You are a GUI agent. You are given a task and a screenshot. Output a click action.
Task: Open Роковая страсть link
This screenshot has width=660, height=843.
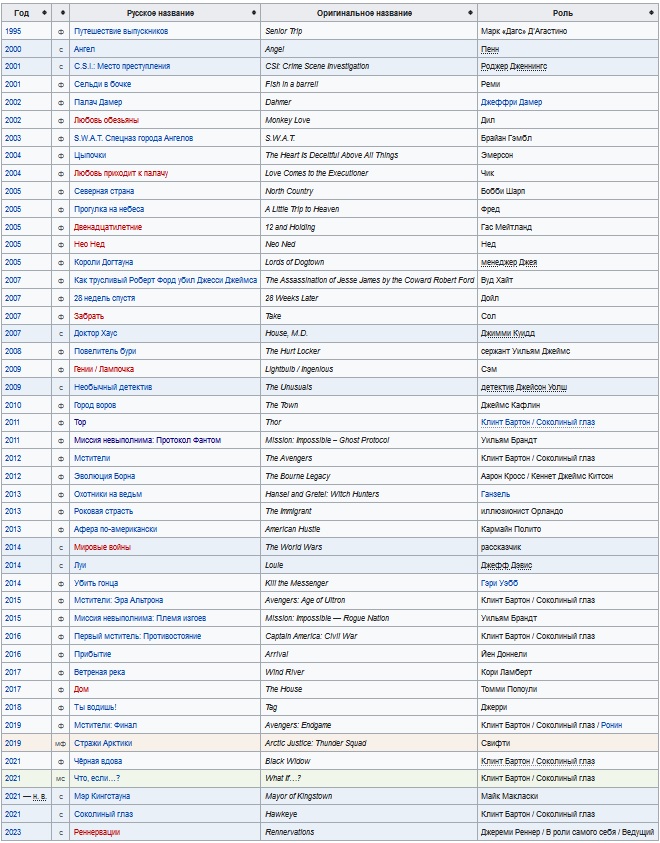coord(103,511)
